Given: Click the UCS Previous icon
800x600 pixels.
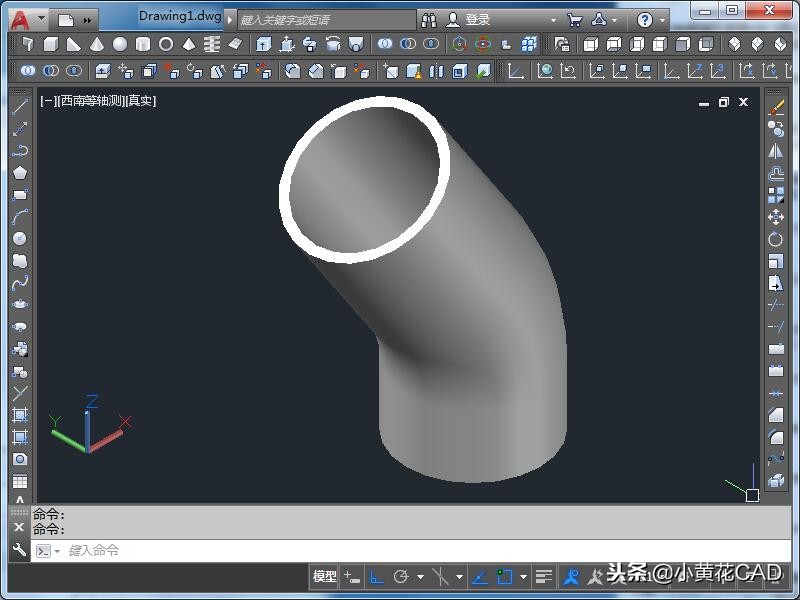Looking at the screenshot, I should pos(567,71).
